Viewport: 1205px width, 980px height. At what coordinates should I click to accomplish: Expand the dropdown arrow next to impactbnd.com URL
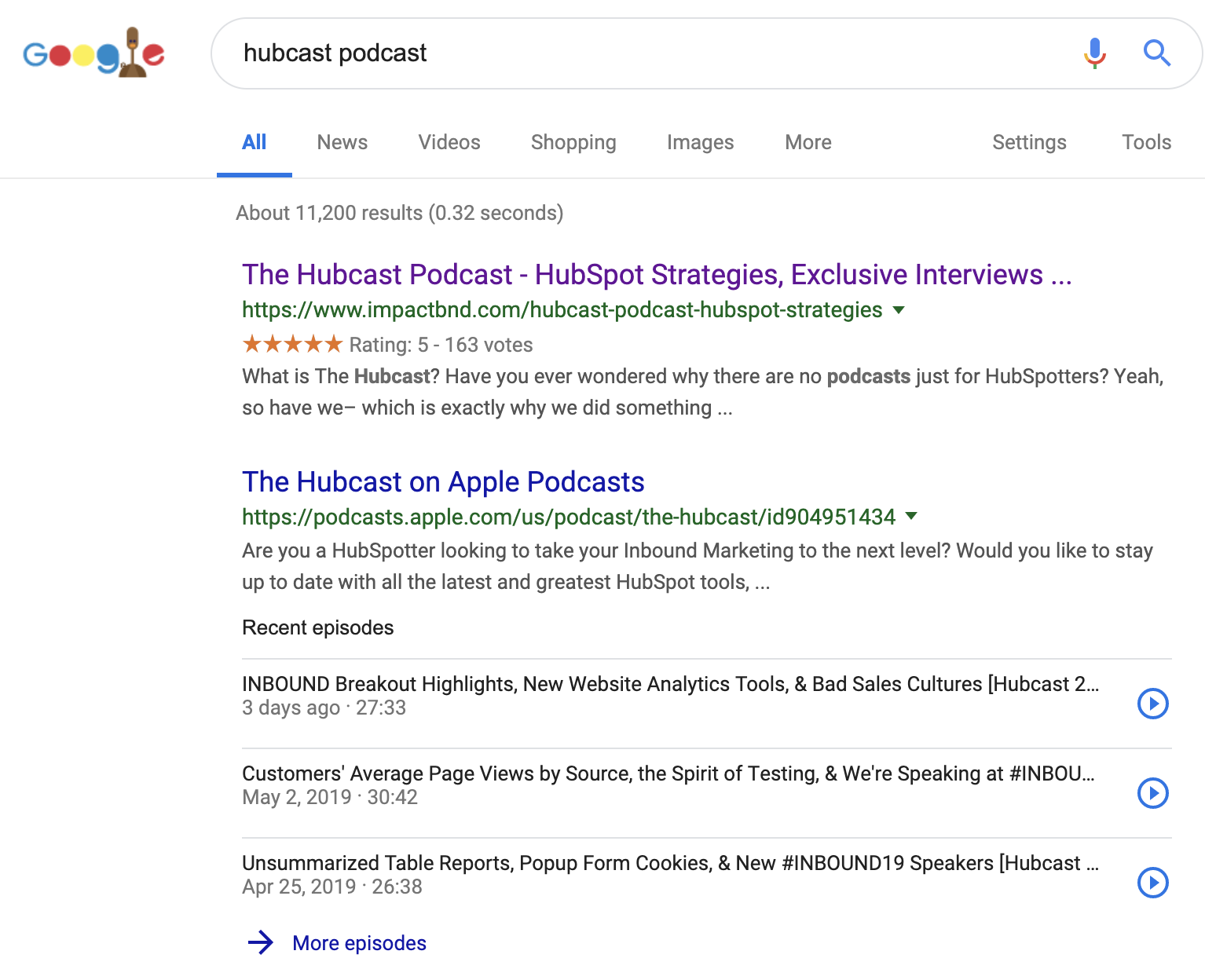899,310
